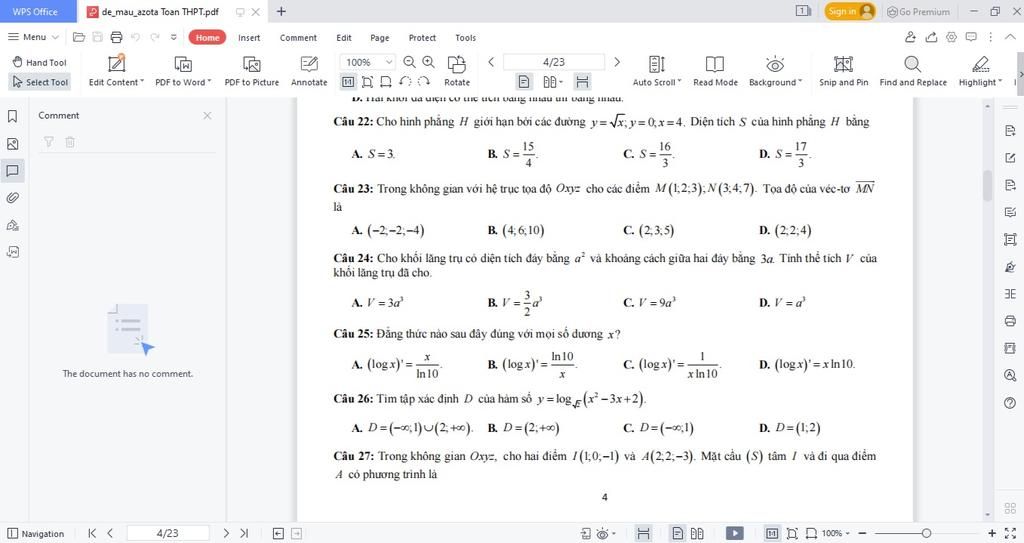Rotate the page with Rotate button

click(456, 71)
